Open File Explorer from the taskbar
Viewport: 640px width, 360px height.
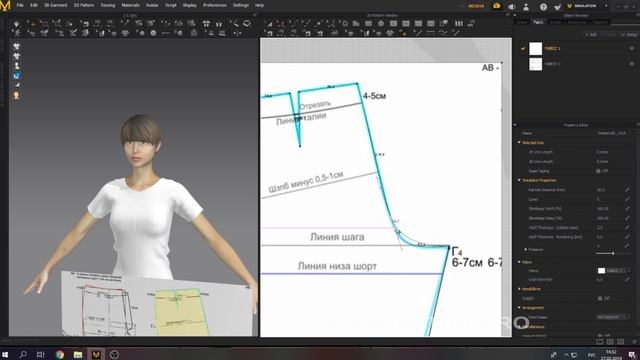(x=78, y=354)
